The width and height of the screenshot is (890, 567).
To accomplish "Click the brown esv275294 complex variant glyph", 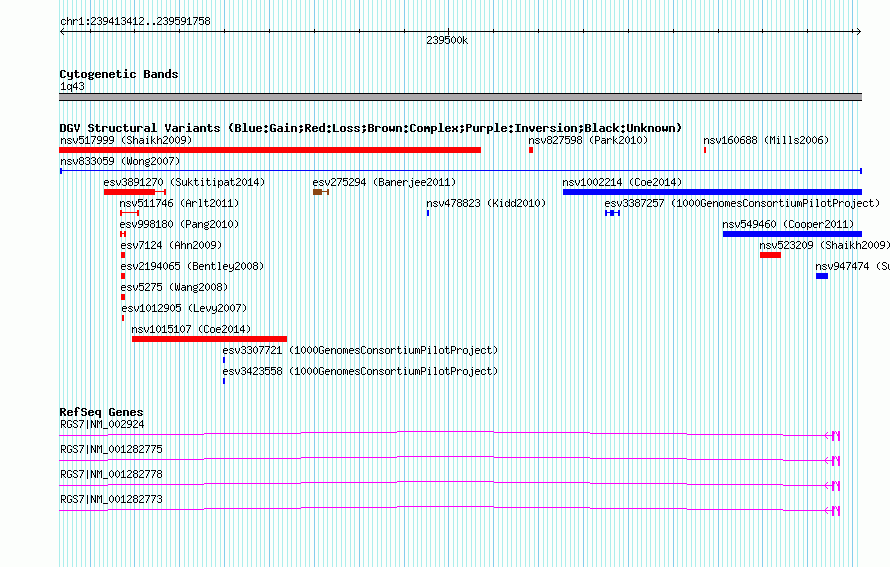I will 321,192.
